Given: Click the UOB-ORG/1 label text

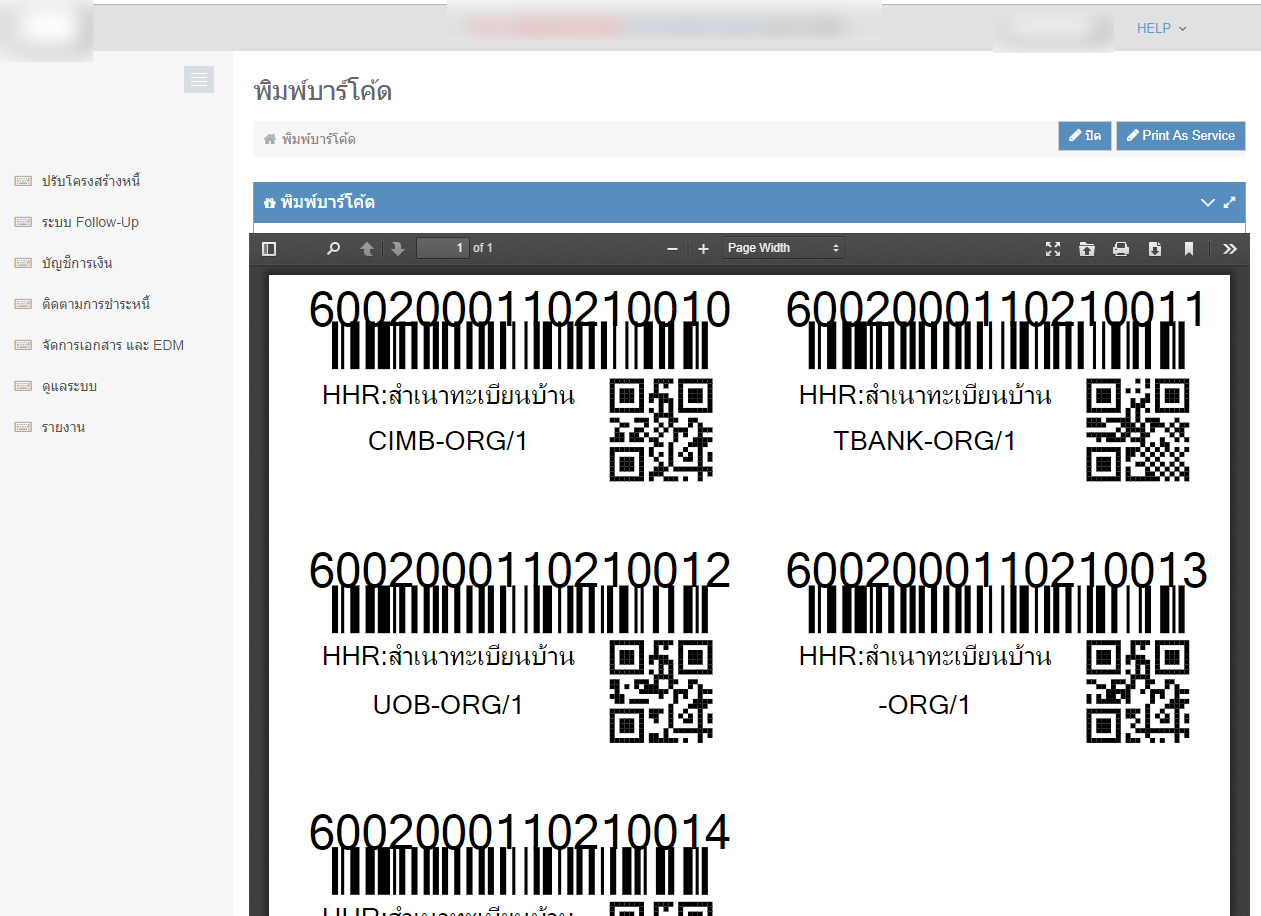Looking at the screenshot, I should 448,705.
